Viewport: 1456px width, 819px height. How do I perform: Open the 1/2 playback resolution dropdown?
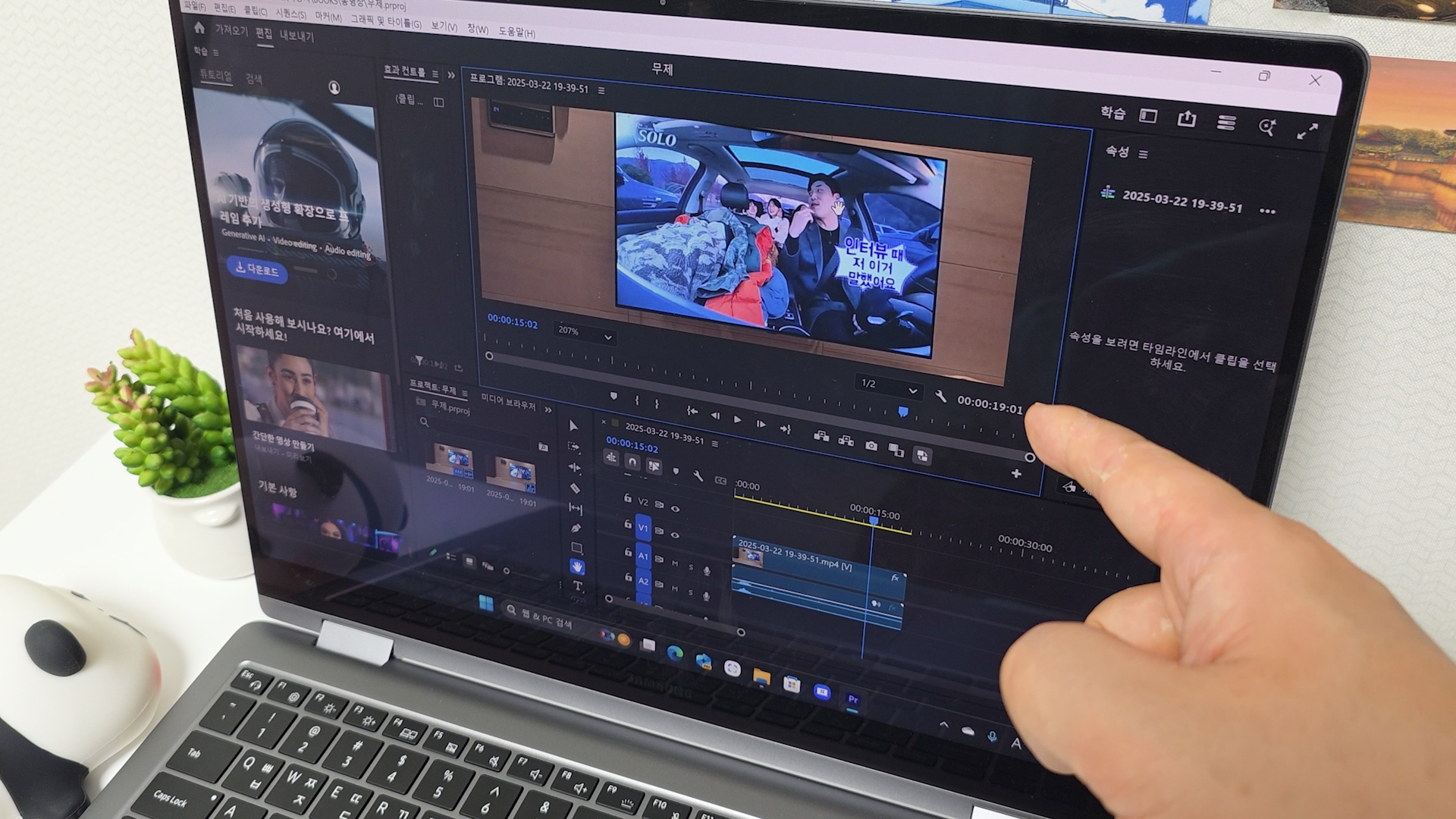tap(889, 386)
